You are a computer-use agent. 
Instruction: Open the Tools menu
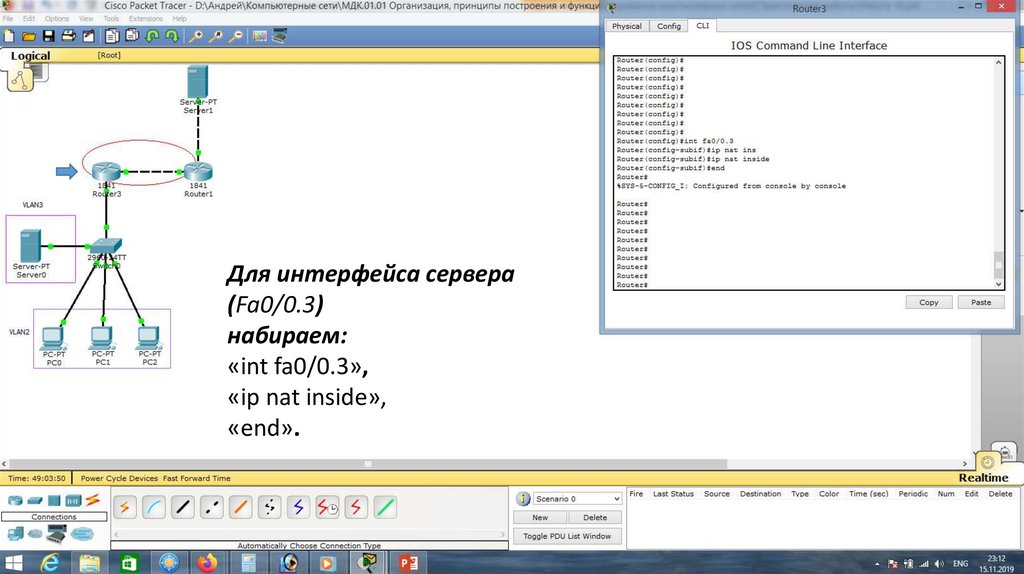click(111, 18)
